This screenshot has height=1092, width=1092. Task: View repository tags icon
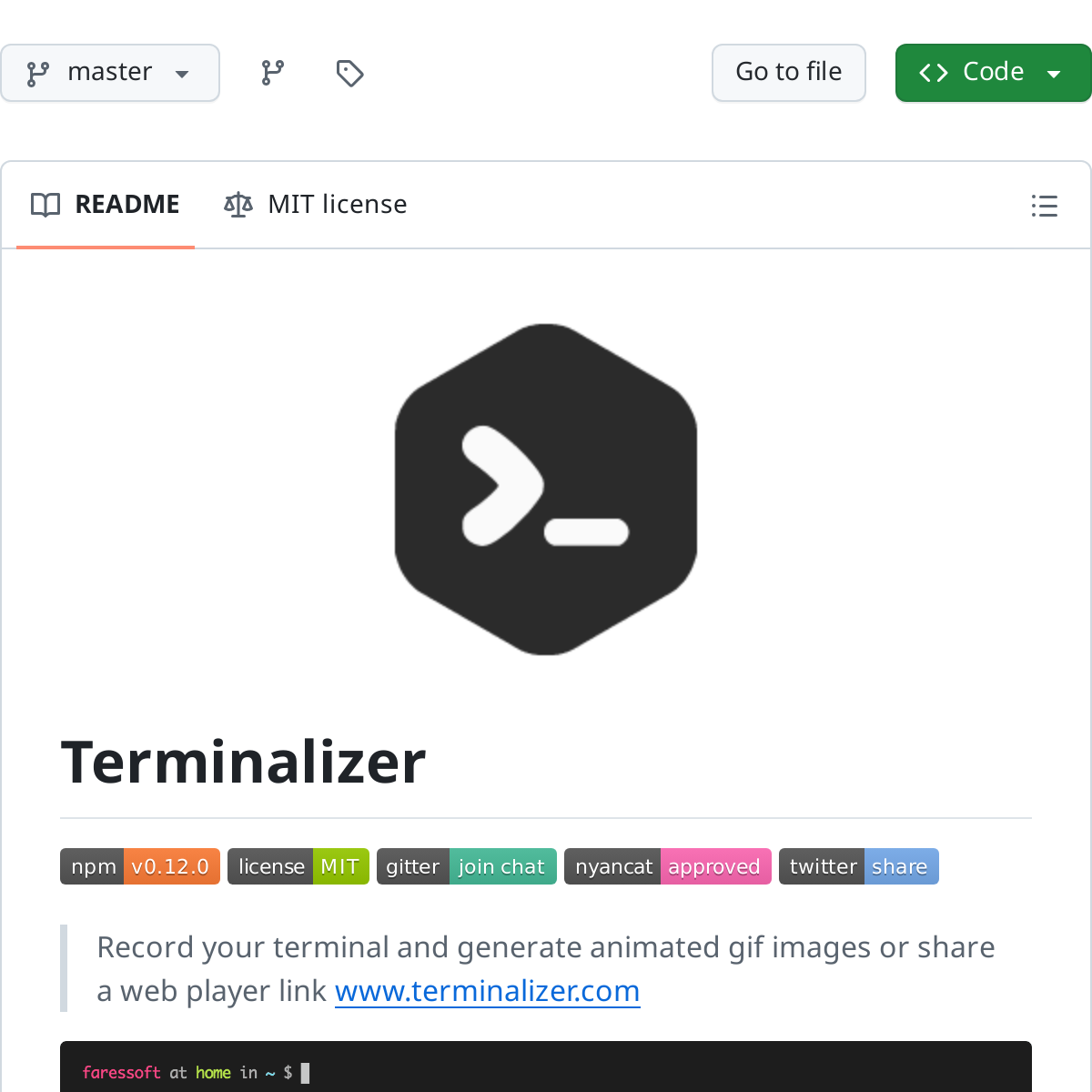click(350, 73)
